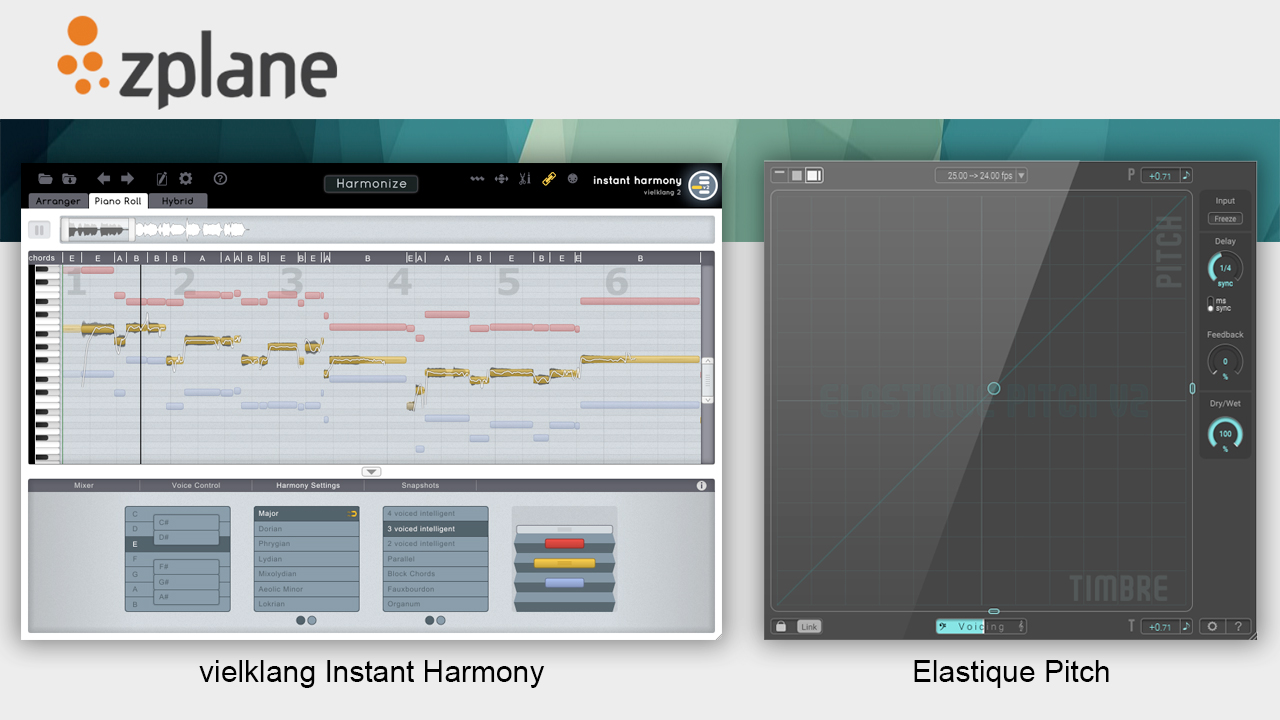Open the Harmony Settings tab
The image size is (1280, 720).
(x=309, y=486)
